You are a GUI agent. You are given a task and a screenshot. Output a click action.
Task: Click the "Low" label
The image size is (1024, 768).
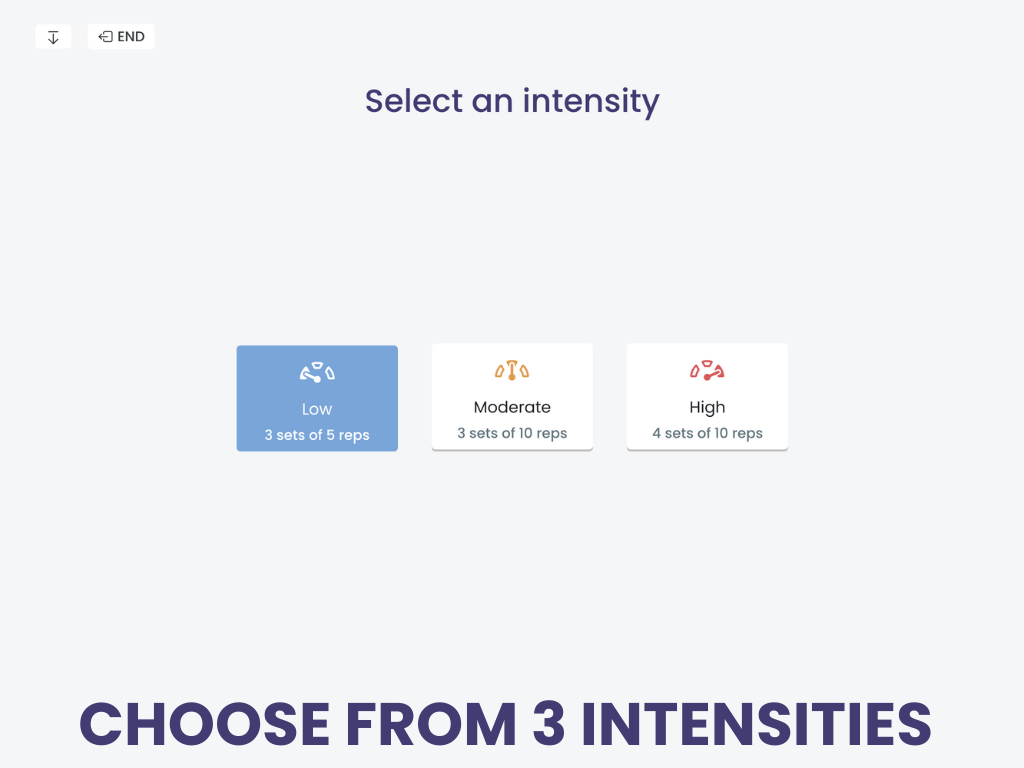click(317, 409)
